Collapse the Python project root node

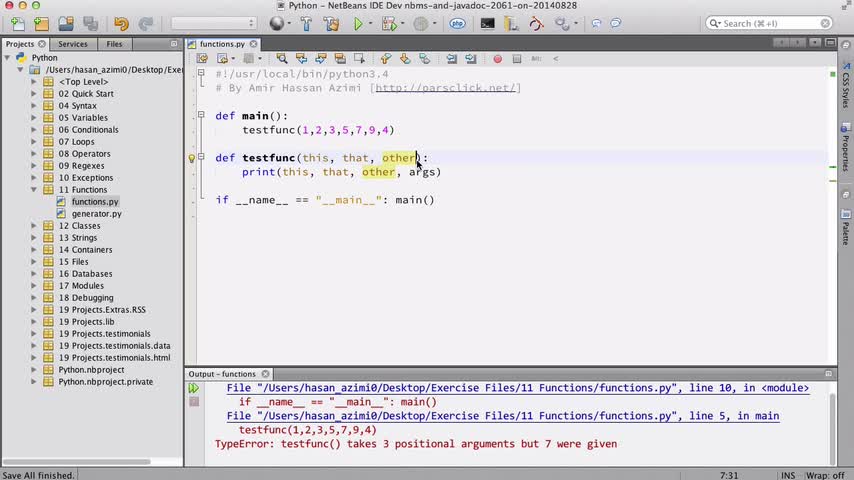(8, 58)
